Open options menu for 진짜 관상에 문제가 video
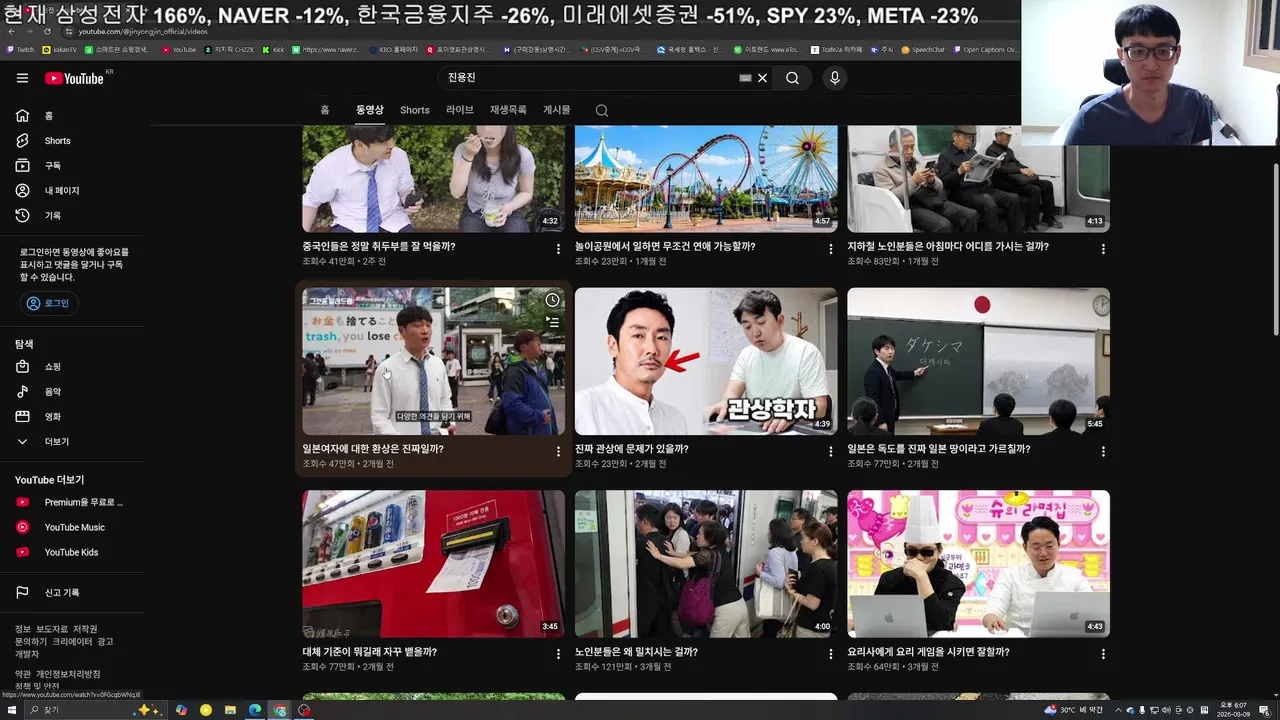Screen dimensions: 1280x720 (x=830, y=452)
